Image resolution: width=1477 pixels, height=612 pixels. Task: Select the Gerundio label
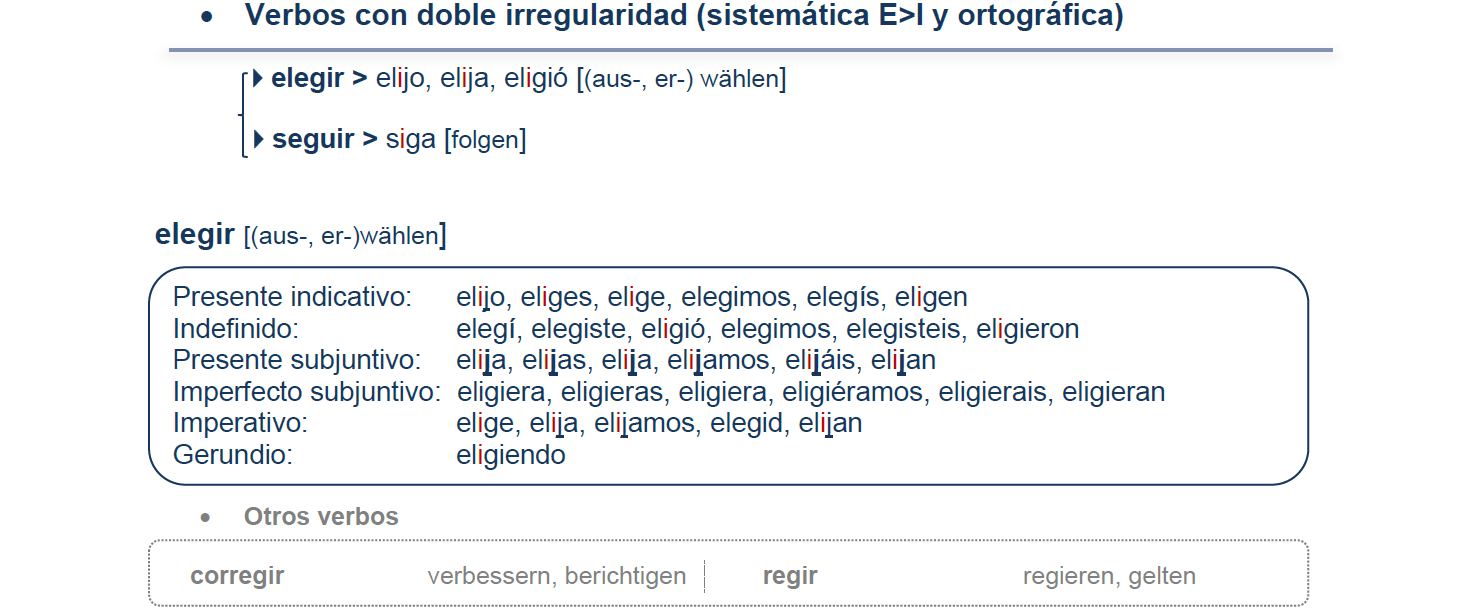point(233,455)
